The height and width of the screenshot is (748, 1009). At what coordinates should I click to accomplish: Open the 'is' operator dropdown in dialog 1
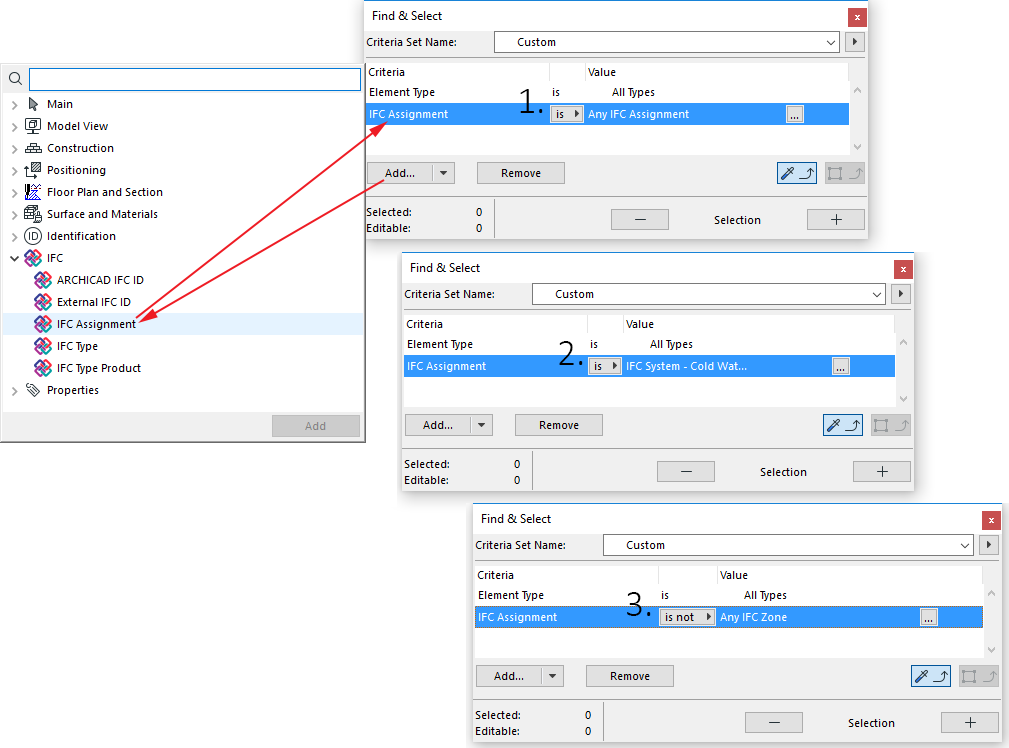click(567, 114)
